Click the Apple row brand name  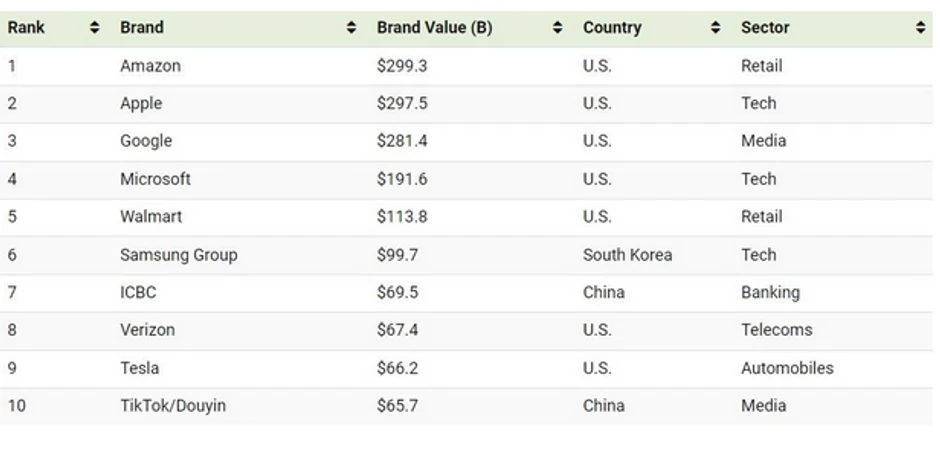click(x=141, y=104)
